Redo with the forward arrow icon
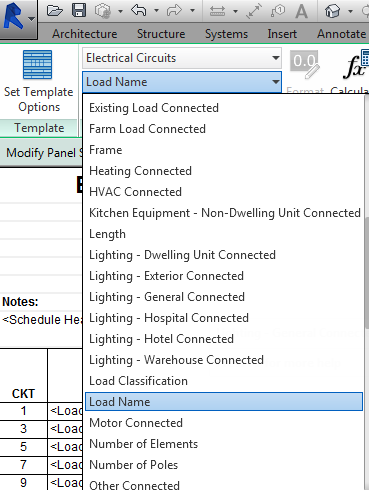Image resolution: width=369 pixels, height=490 pixels. point(174,11)
